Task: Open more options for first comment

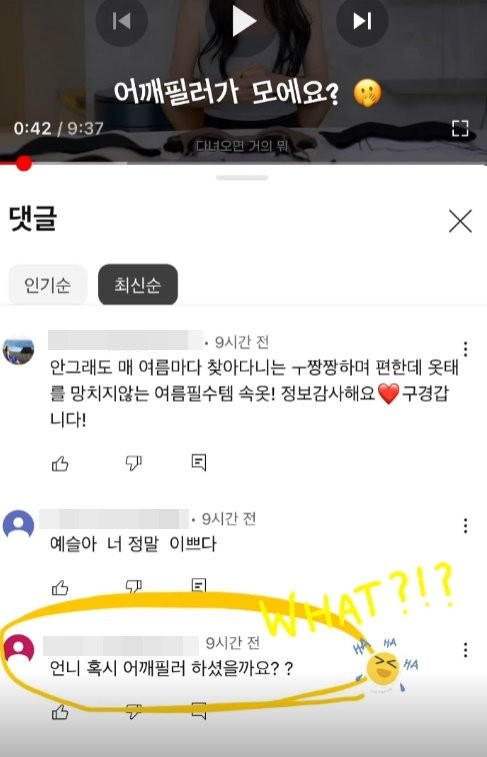Action: (x=465, y=349)
